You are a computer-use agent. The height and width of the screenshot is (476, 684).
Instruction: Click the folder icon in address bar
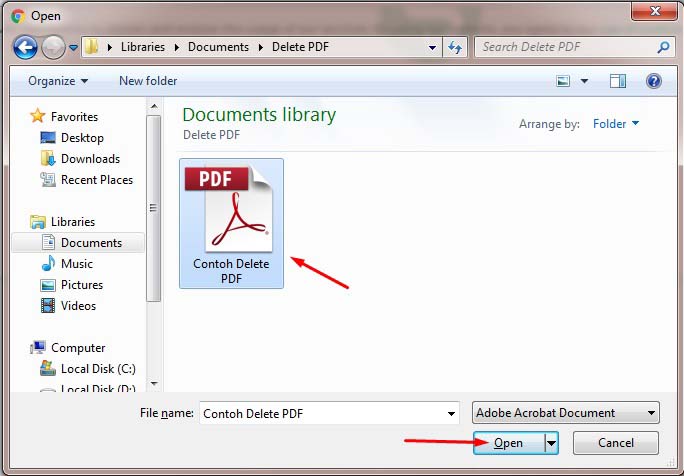[91, 47]
